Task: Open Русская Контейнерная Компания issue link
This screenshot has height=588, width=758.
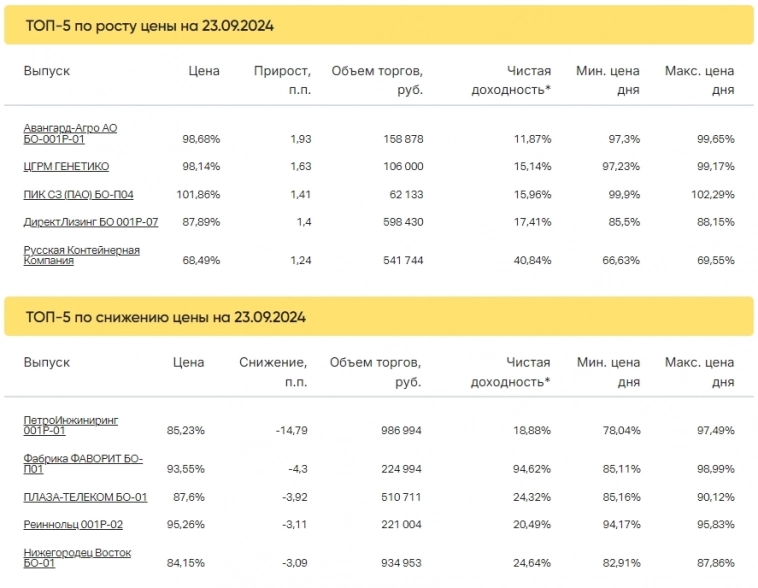Action: pyautogui.click(x=81, y=255)
